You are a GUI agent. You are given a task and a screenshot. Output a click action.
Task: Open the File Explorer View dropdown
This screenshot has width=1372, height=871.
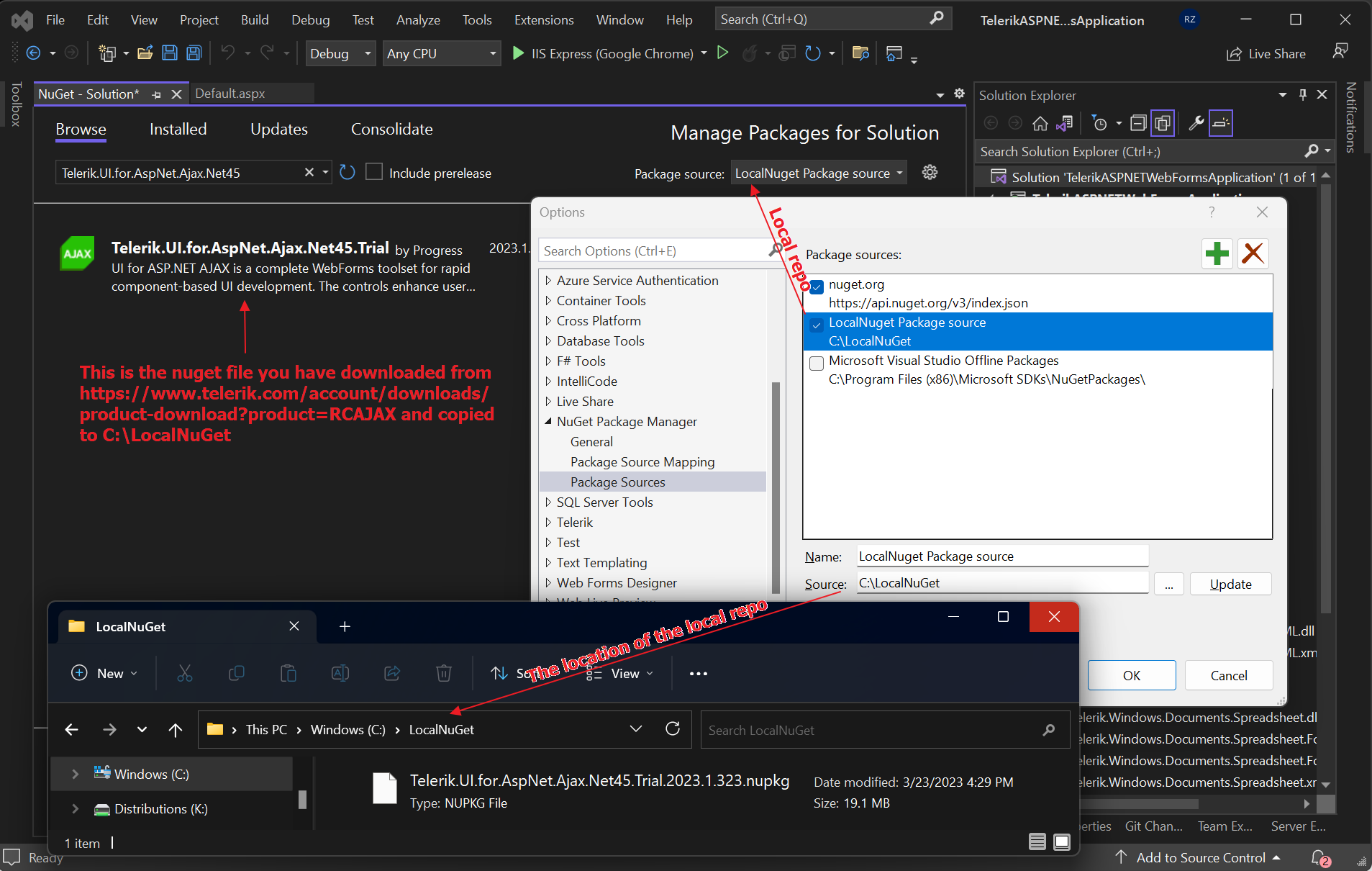tap(620, 673)
